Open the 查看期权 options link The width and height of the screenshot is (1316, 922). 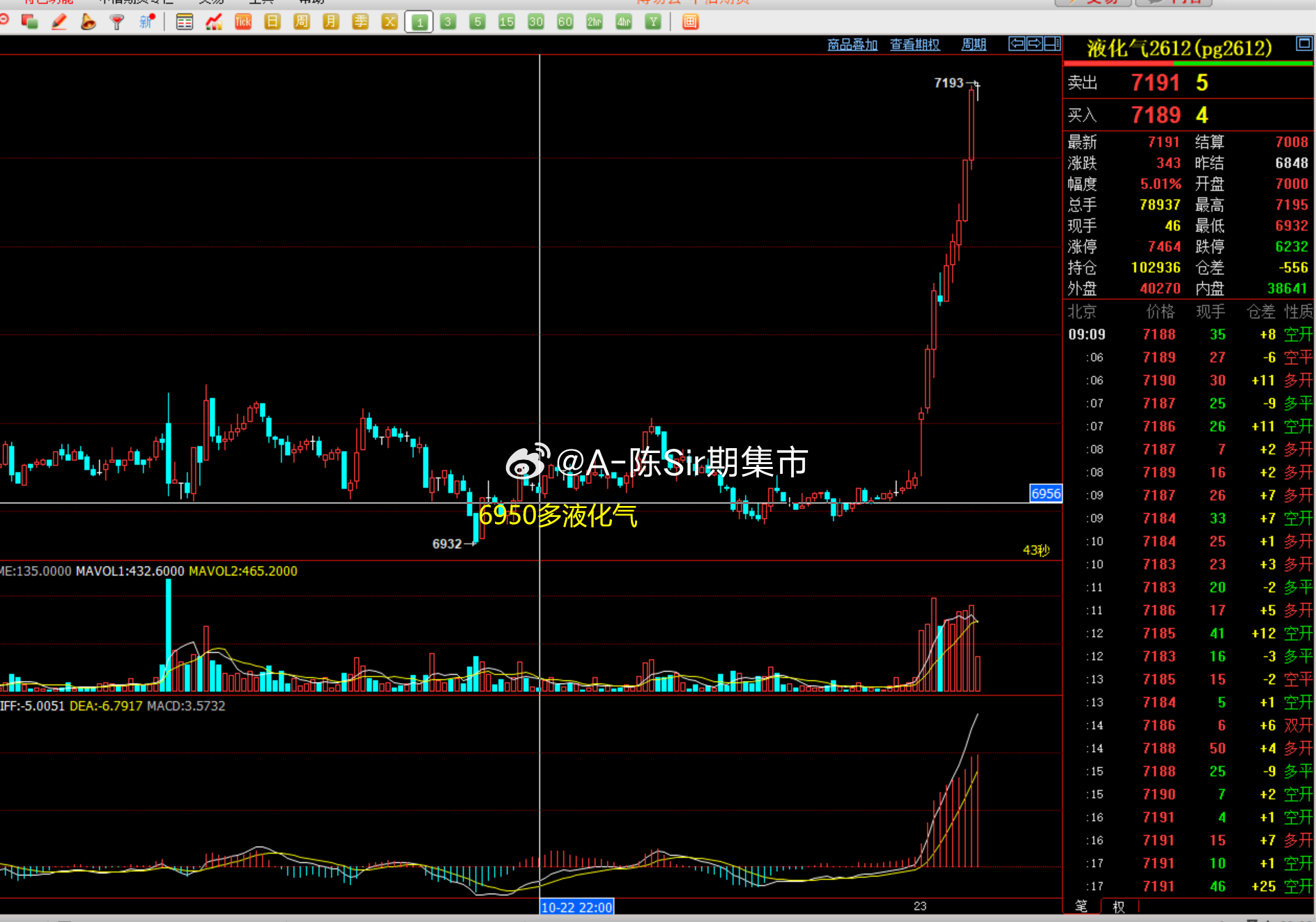pyautogui.click(x=915, y=45)
